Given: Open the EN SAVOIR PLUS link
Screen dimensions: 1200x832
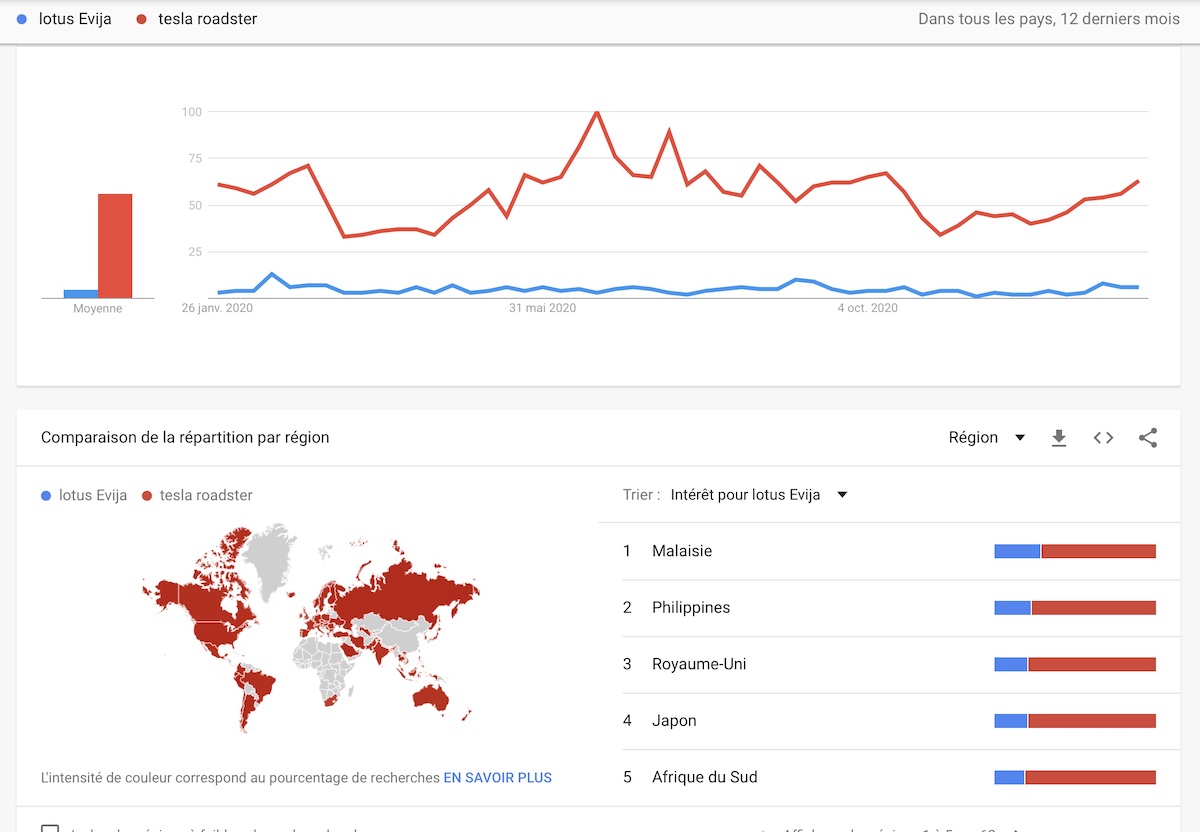Looking at the screenshot, I should (x=497, y=777).
